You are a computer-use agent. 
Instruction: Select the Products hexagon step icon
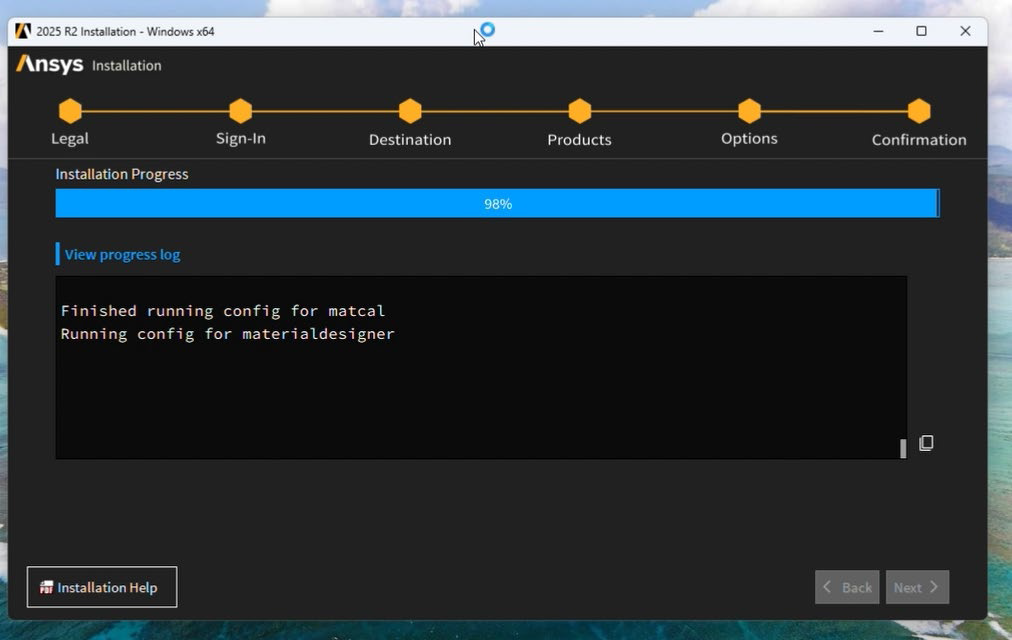[x=579, y=111]
